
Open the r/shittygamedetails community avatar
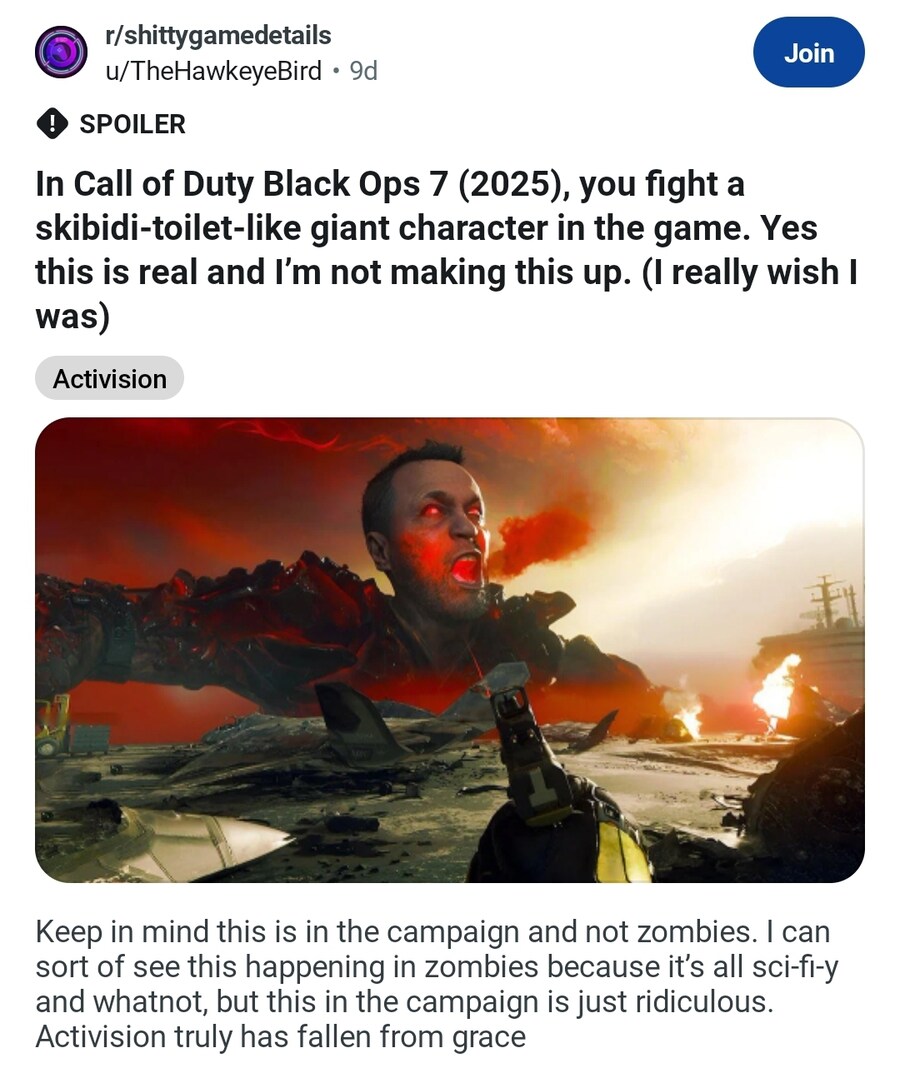pyautogui.click(x=61, y=52)
